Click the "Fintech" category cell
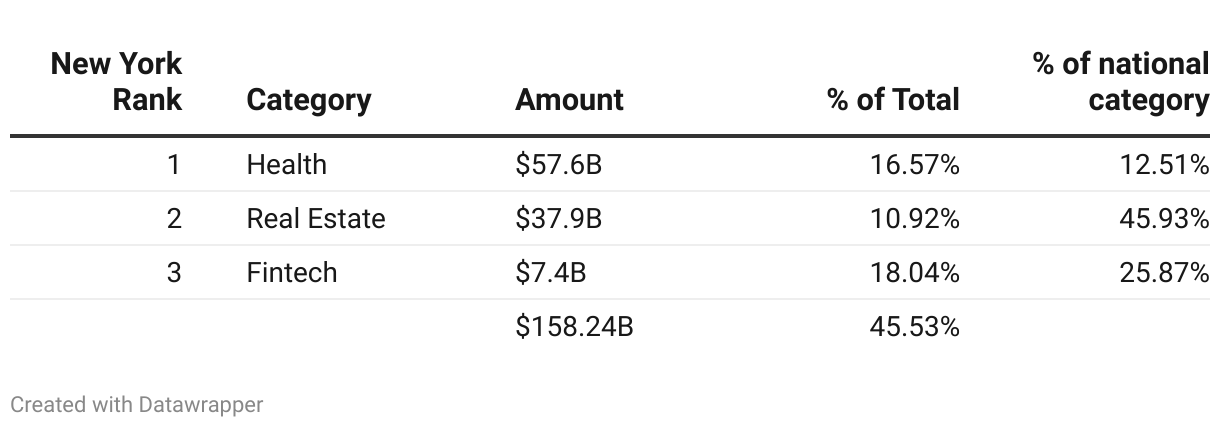The width and height of the screenshot is (1220, 428). [x=291, y=272]
